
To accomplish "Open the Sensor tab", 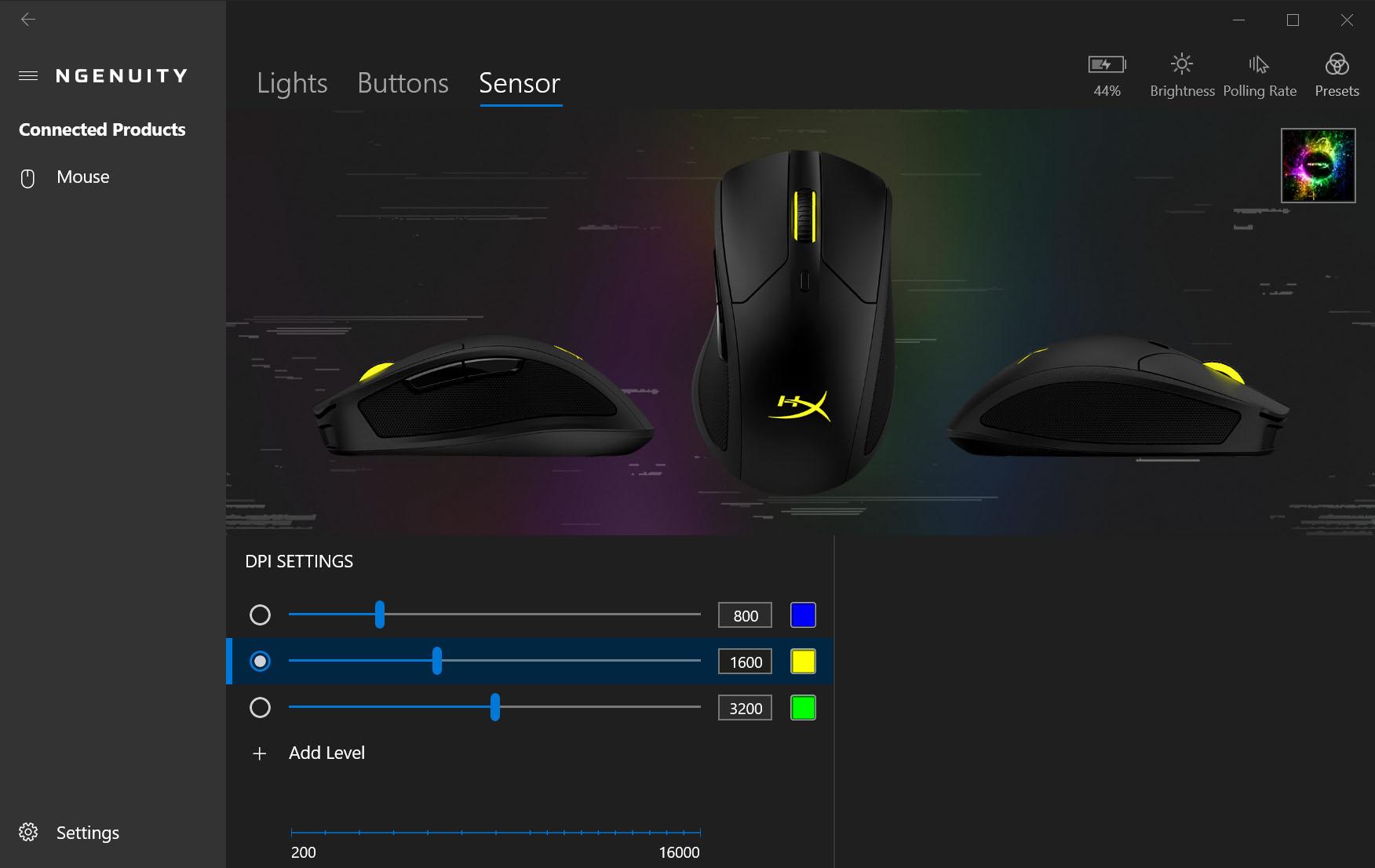I will tap(520, 83).
